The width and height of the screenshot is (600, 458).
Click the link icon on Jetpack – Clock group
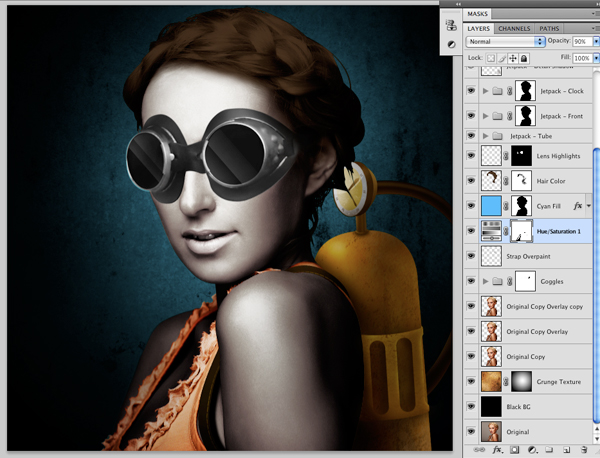click(x=510, y=91)
